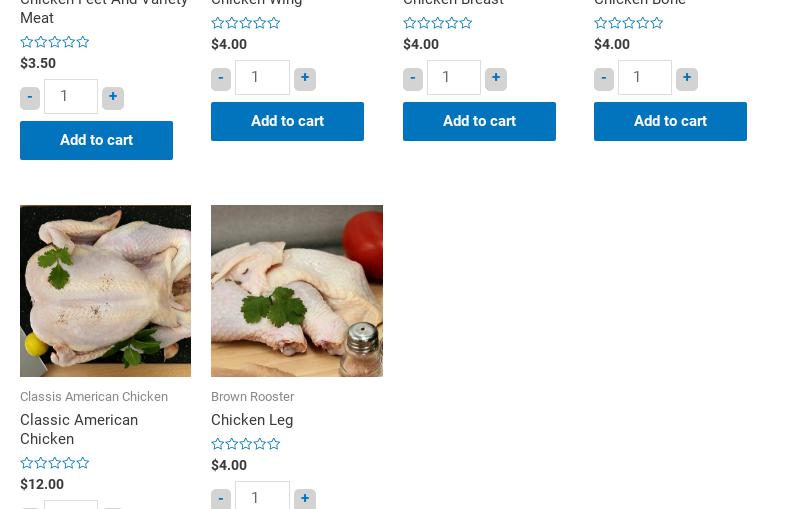Click star rating under Classic American Chicken
This screenshot has height=509, width=785.
[55, 463]
